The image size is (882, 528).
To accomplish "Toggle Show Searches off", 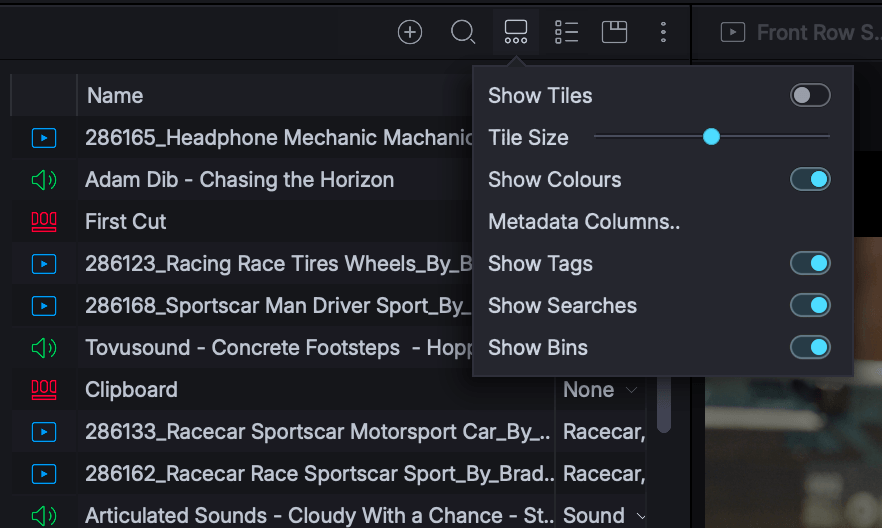I will (810, 305).
